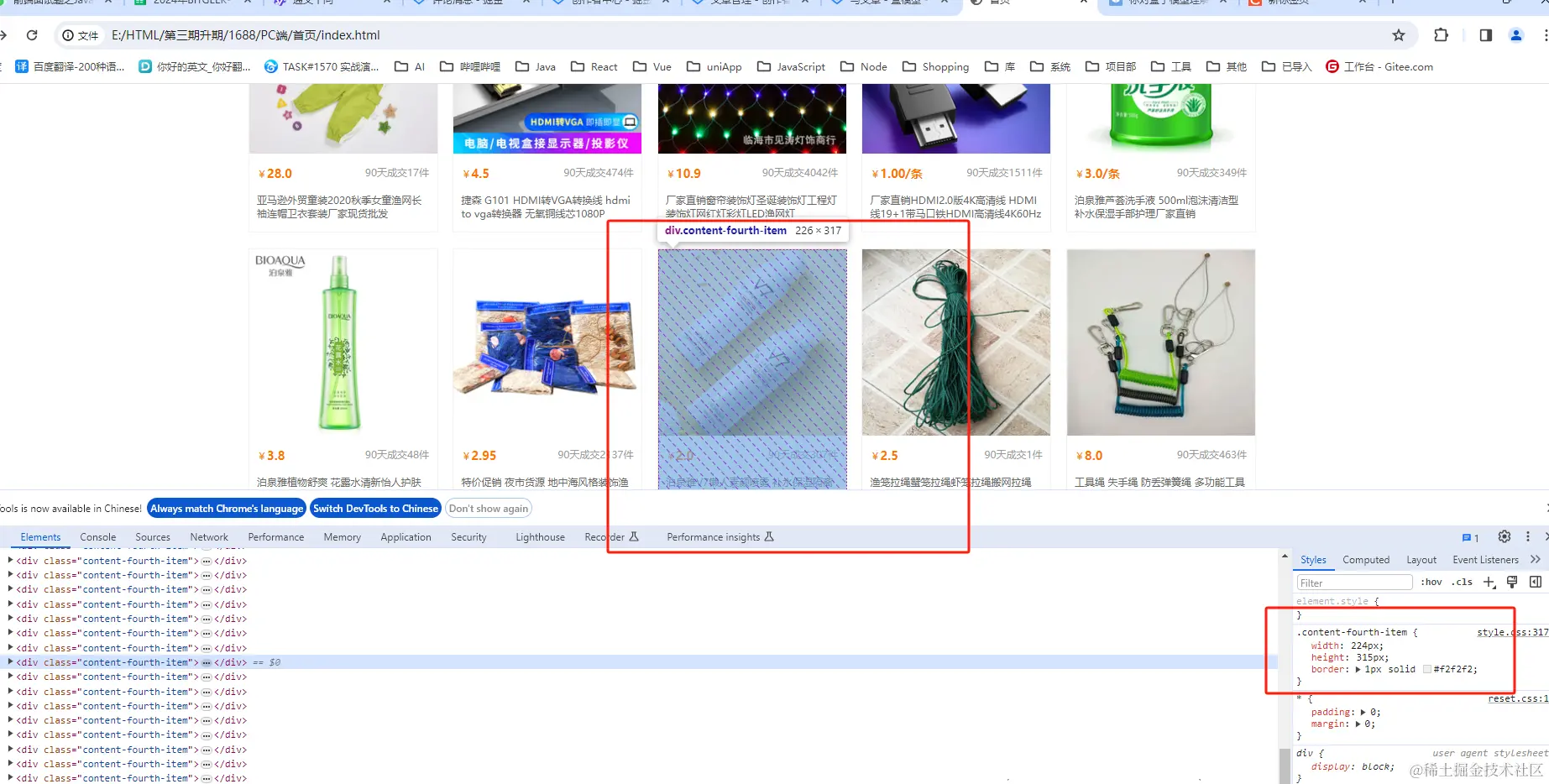Open the Security tab
Screen dimensions: 1549x784
pos(468,537)
